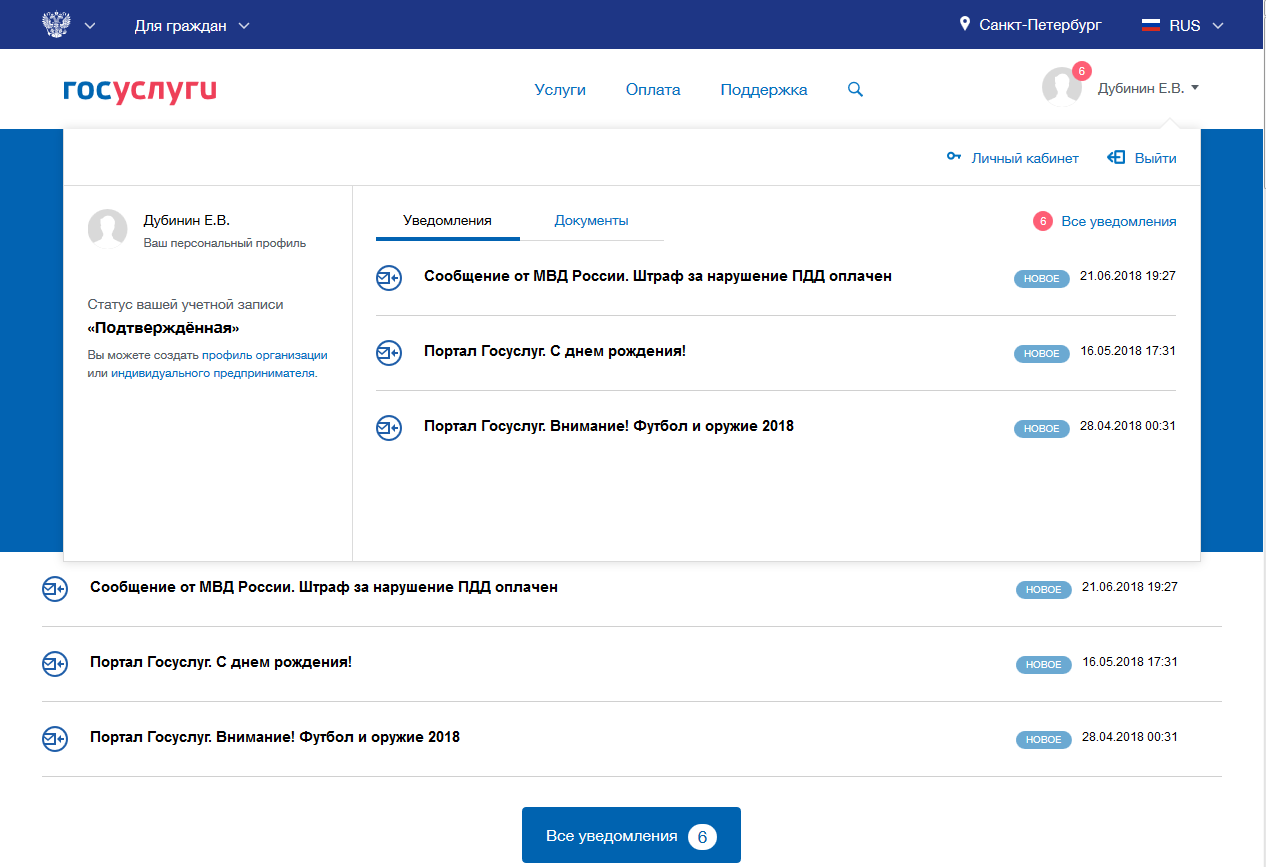This screenshot has height=867, width=1266.
Task: Open МВД России fine-paid notification in panel
Action: click(x=657, y=276)
